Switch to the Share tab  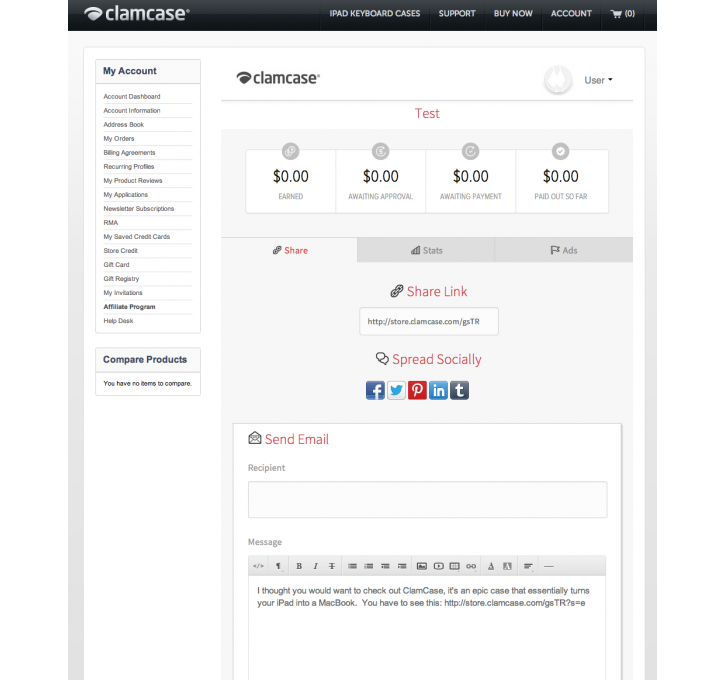(289, 250)
